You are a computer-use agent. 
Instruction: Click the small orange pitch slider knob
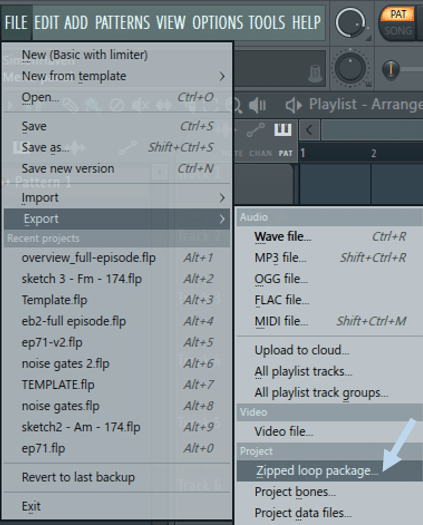[x=391, y=69]
